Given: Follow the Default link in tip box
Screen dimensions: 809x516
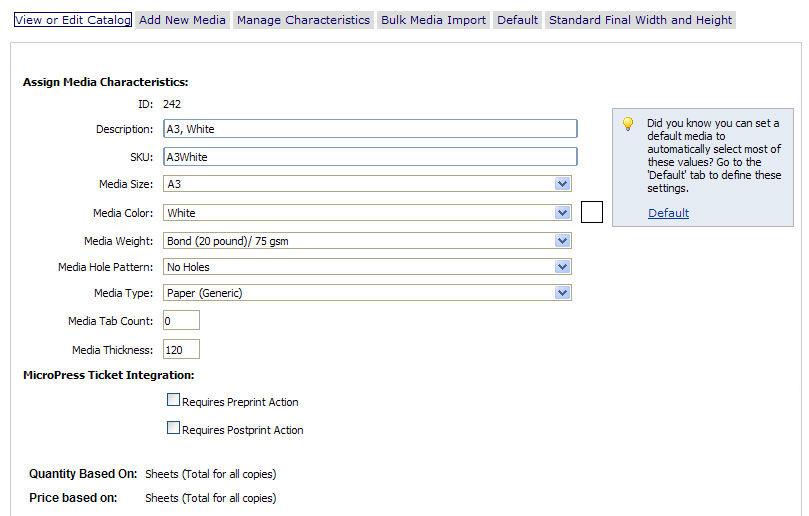Looking at the screenshot, I should click(668, 213).
